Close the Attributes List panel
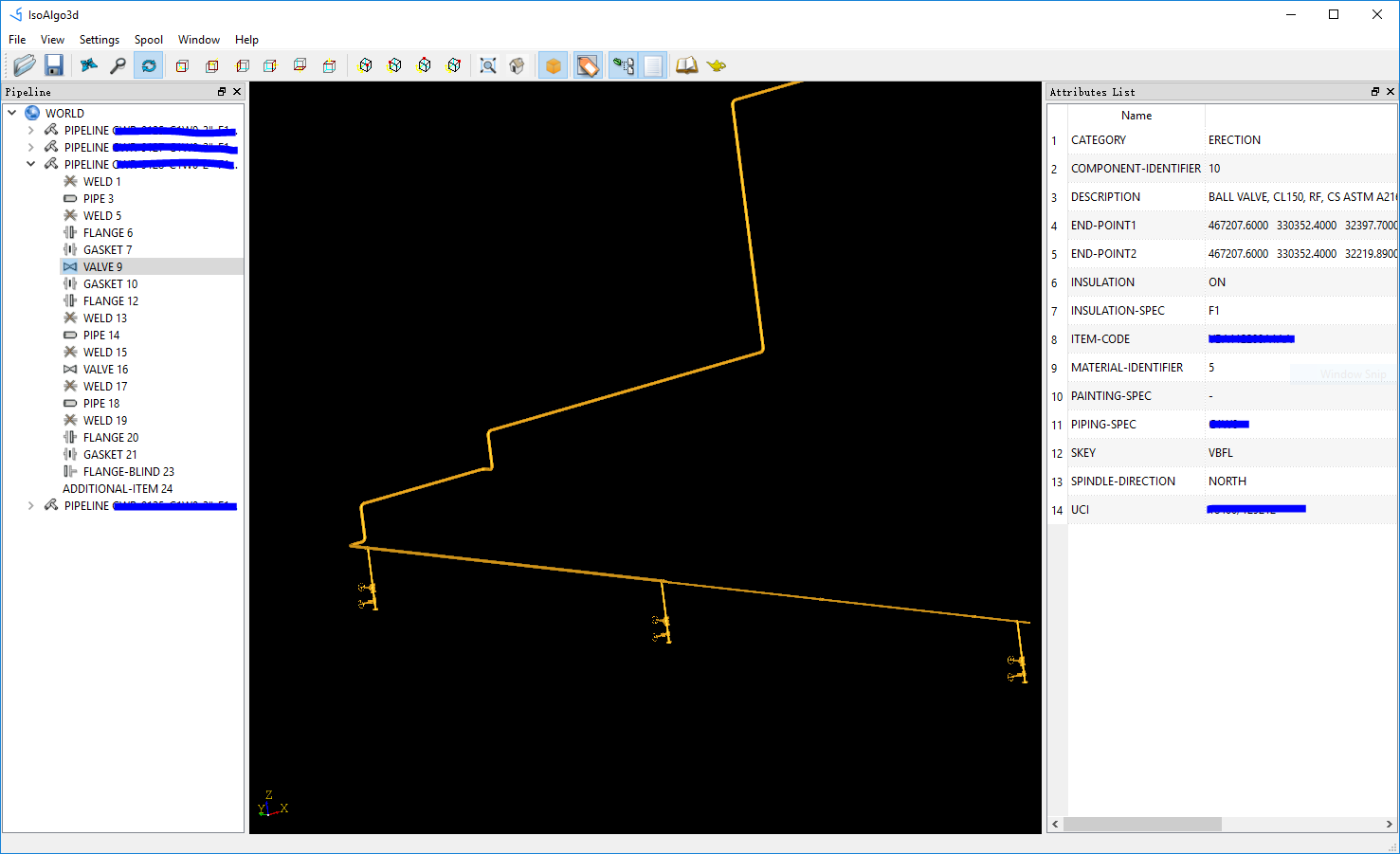The height and width of the screenshot is (854, 1400). pyautogui.click(x=1391, y=92)
